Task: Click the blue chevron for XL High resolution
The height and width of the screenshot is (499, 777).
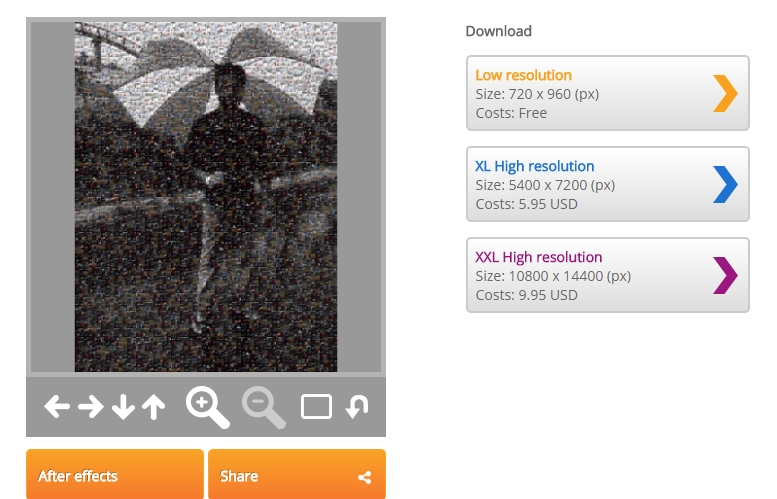Action: click(725, 184)
